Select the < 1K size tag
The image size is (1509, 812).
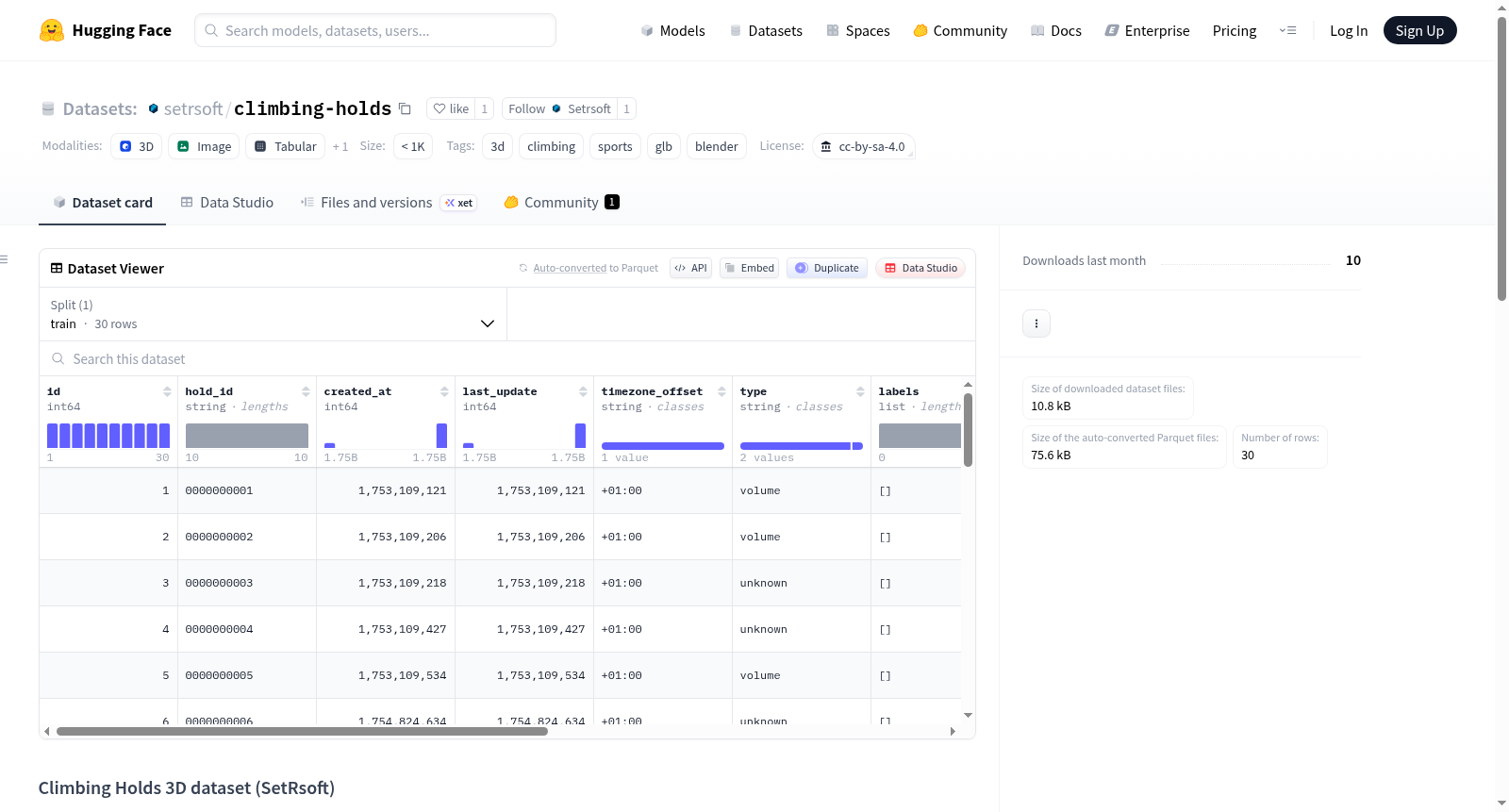click(x=413, y=146)
